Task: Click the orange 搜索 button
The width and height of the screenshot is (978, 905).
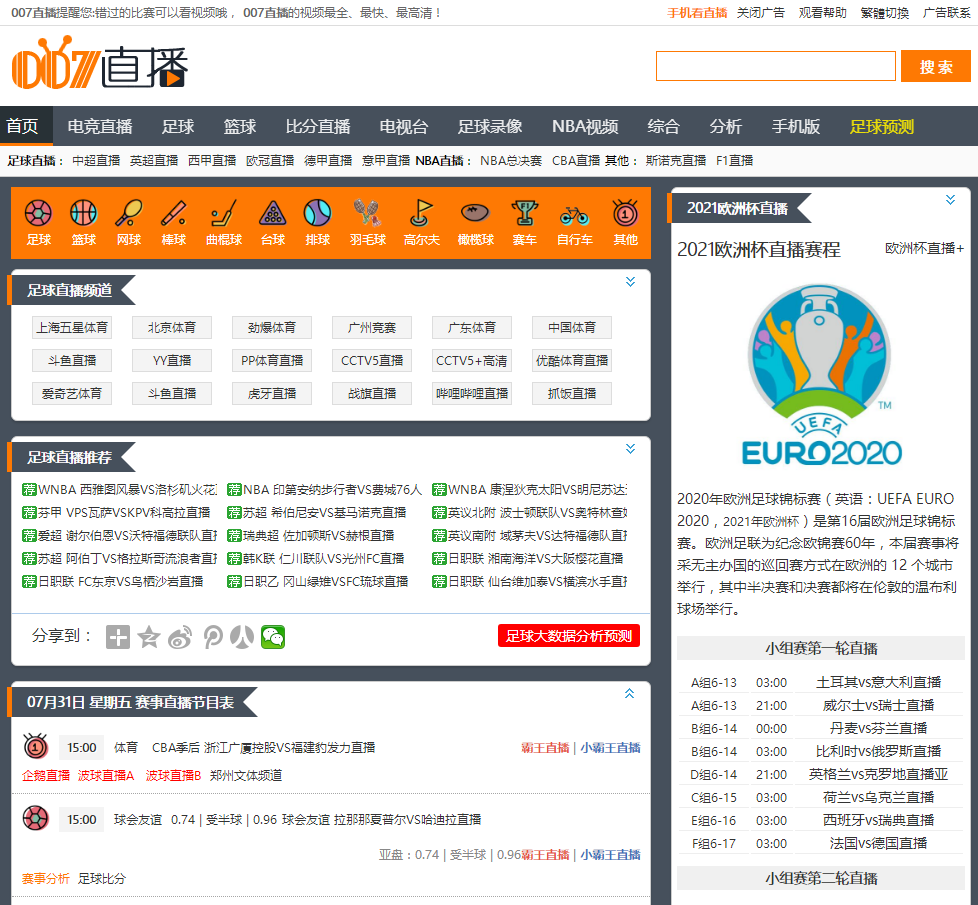Action: coord(936,66)
